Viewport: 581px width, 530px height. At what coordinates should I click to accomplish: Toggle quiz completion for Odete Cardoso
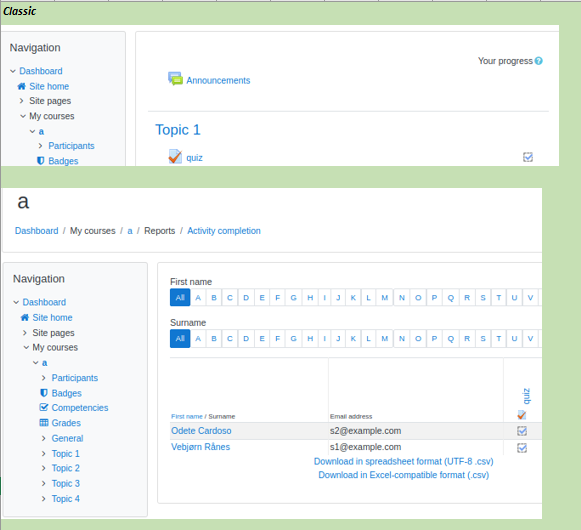pos(522,431)
